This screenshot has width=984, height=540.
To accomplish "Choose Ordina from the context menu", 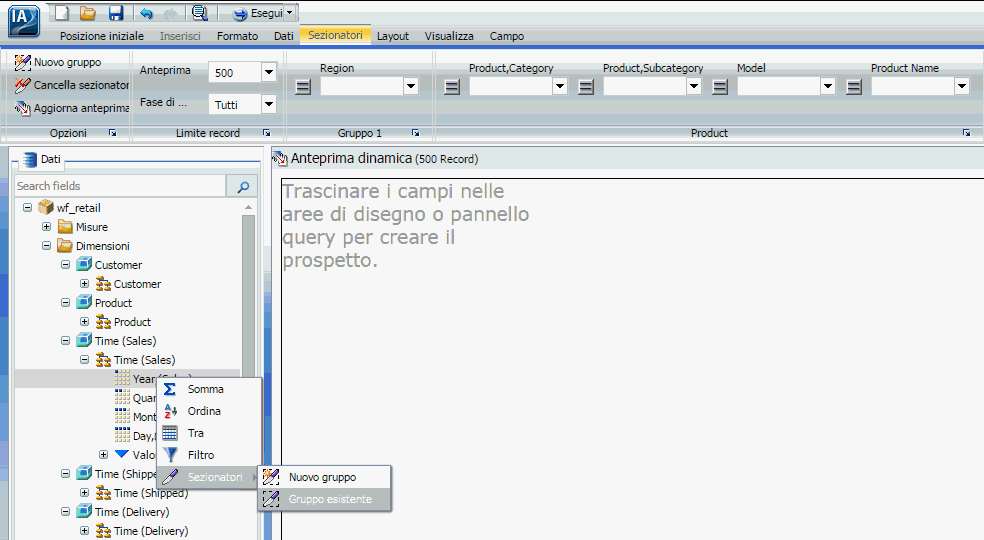I will point(208,411).
